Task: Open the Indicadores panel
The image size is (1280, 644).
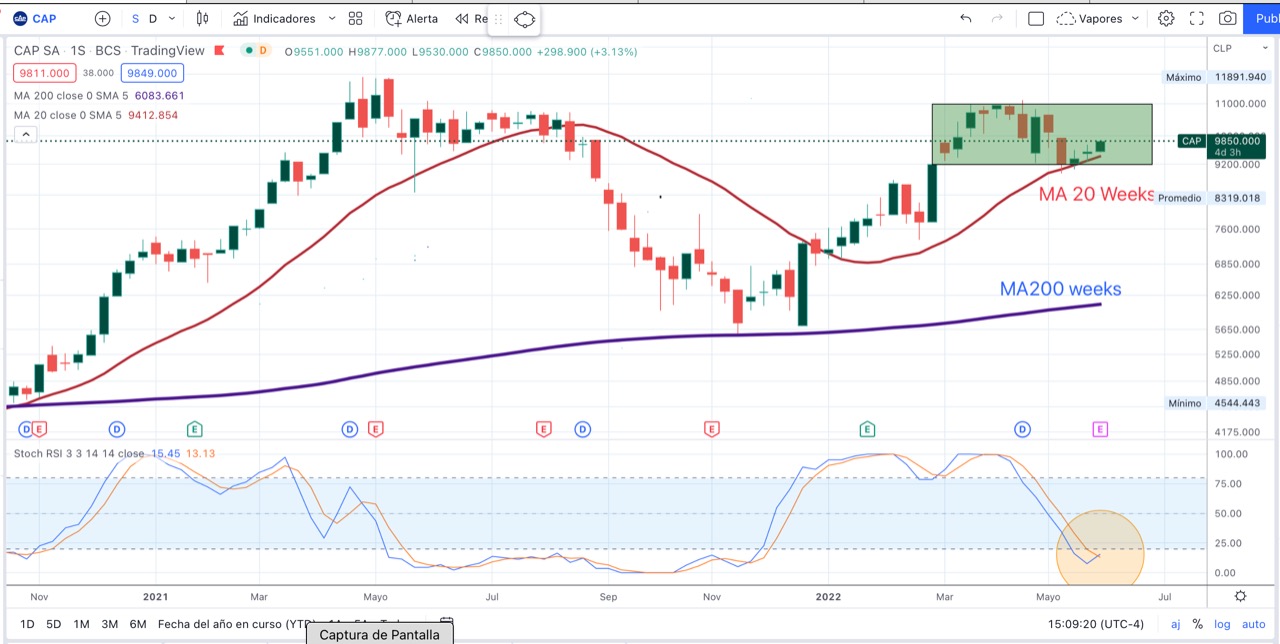Action: [x=274, y=18]
